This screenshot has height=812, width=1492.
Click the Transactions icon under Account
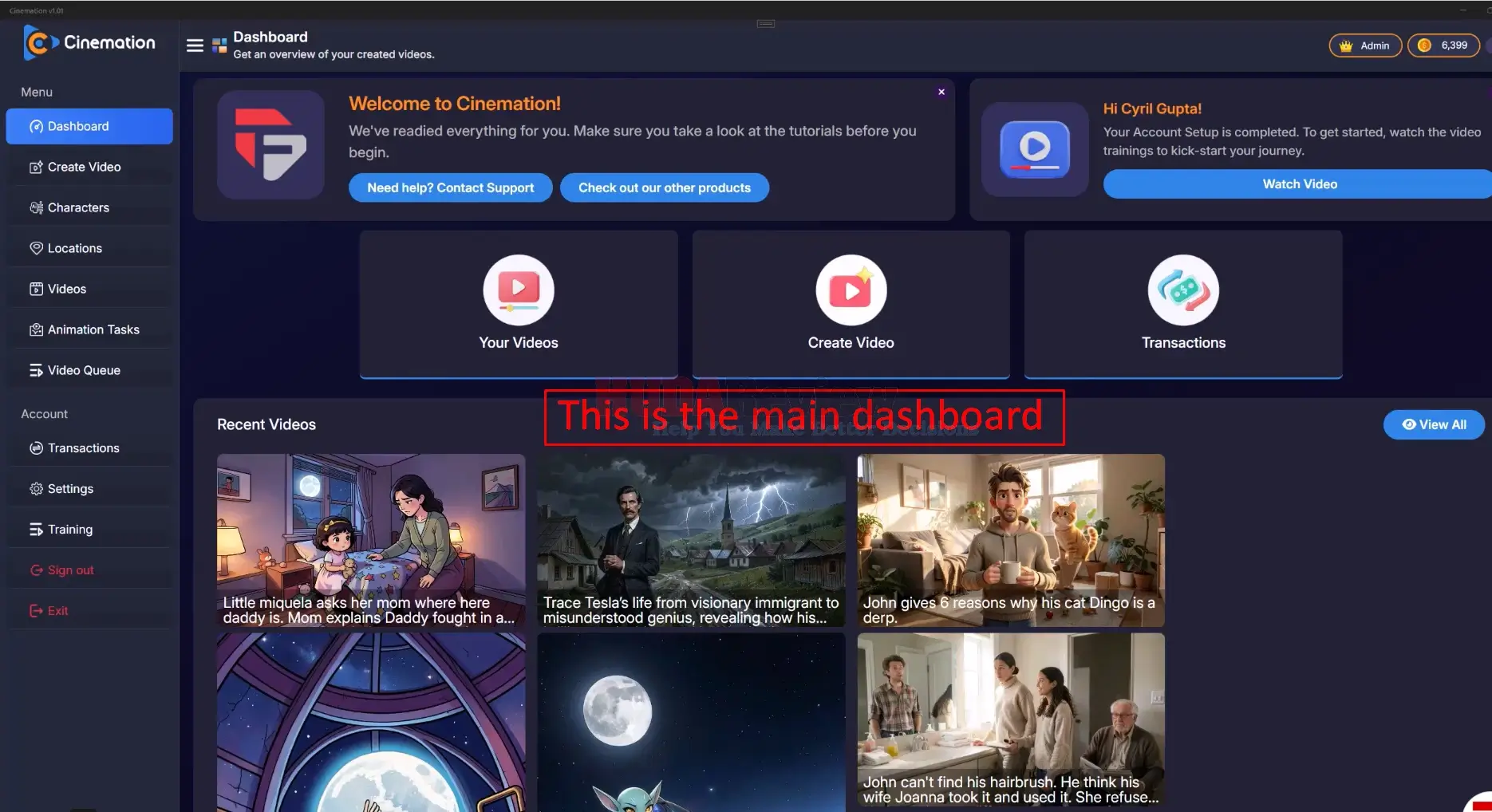click(36, 448)
